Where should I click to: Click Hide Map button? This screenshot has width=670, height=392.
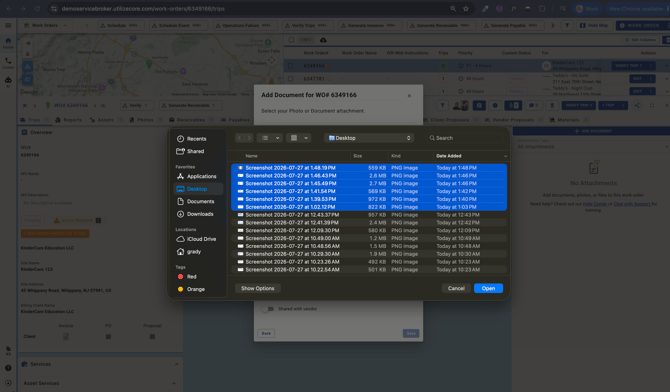pos(594,26)
